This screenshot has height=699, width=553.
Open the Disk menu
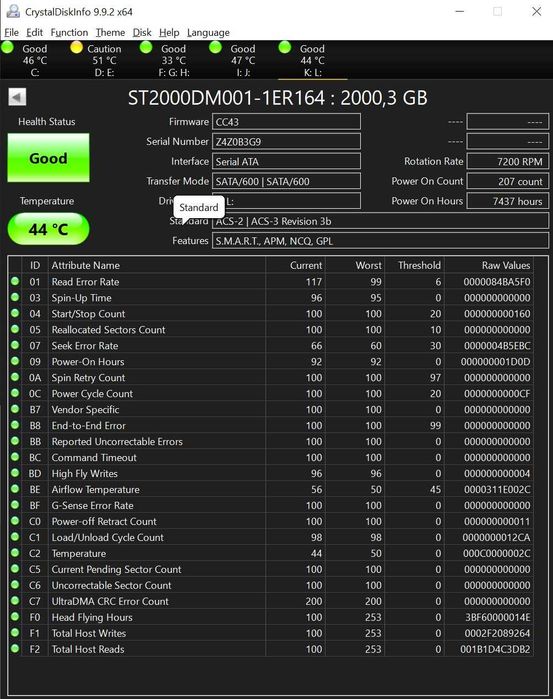(x=142, y=33)
